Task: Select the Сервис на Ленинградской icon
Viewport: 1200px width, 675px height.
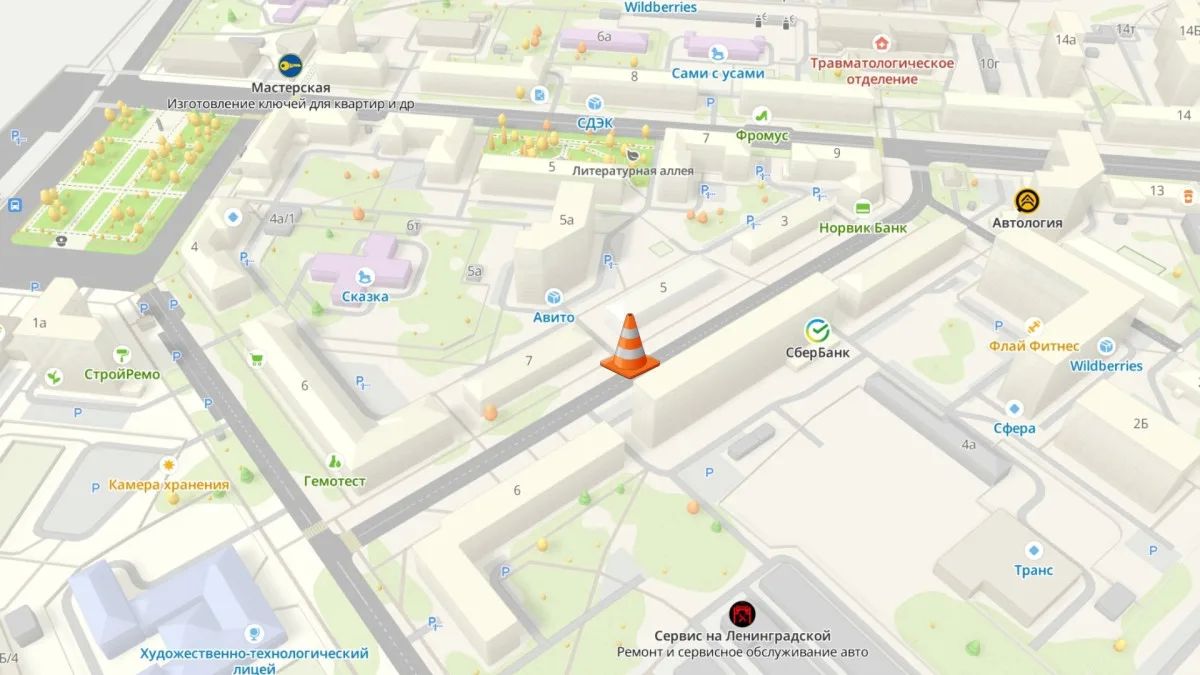Action: tap(741, 613)
